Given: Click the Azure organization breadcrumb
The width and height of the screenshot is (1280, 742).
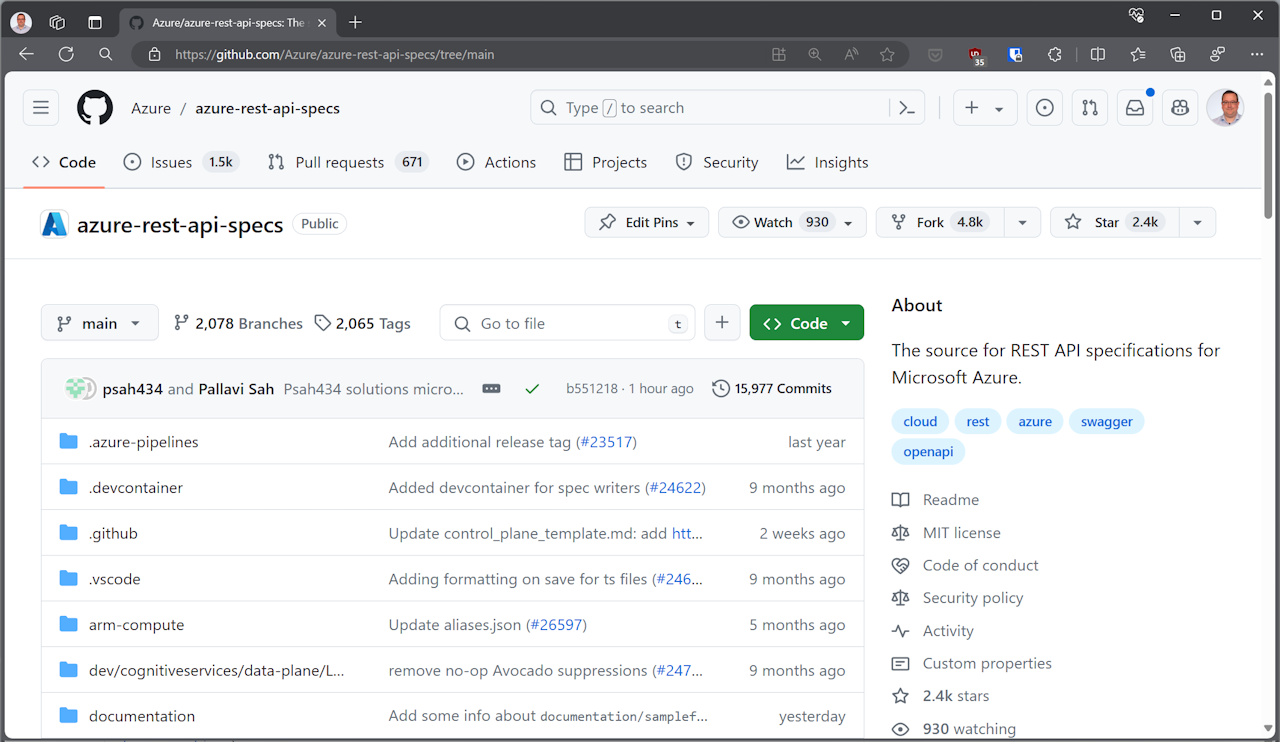Looking at the screenshot, I should click(151, 108).
